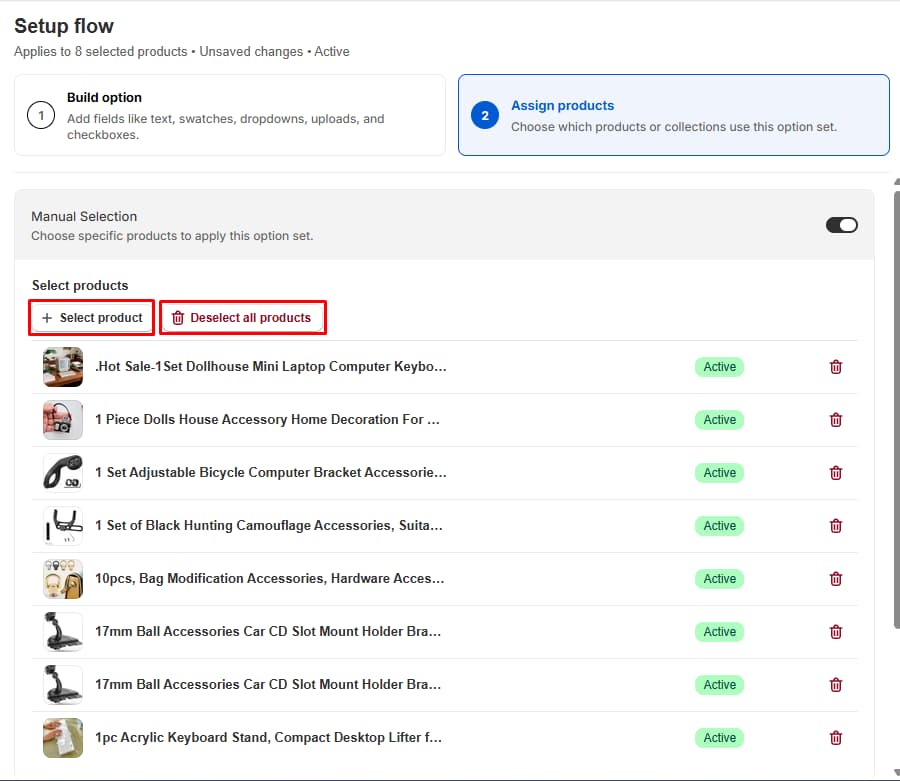Open the bicycle computer bracket thumbnail
The width and height of the screenshot is (900, 781).
63,473
